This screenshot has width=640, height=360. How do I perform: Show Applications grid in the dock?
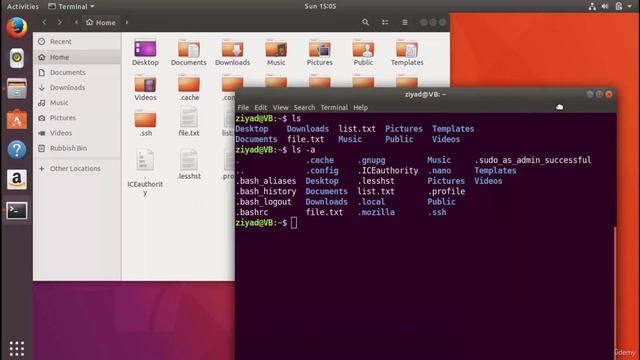point(17,349)
